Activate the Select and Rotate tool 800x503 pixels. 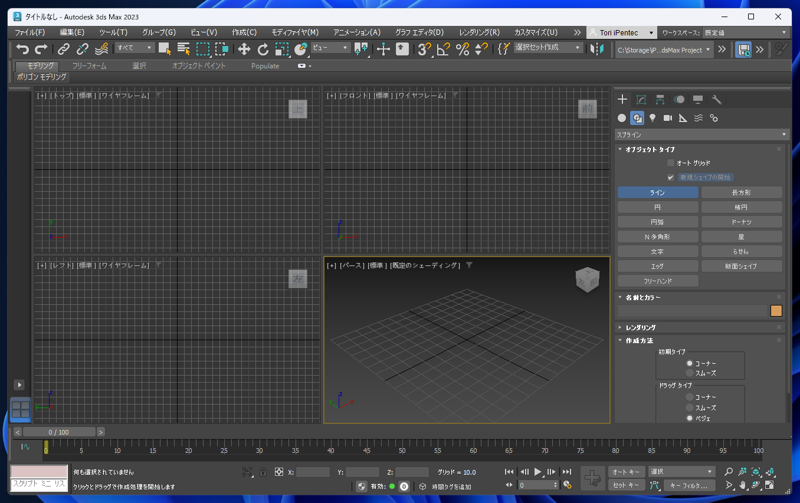263,49
